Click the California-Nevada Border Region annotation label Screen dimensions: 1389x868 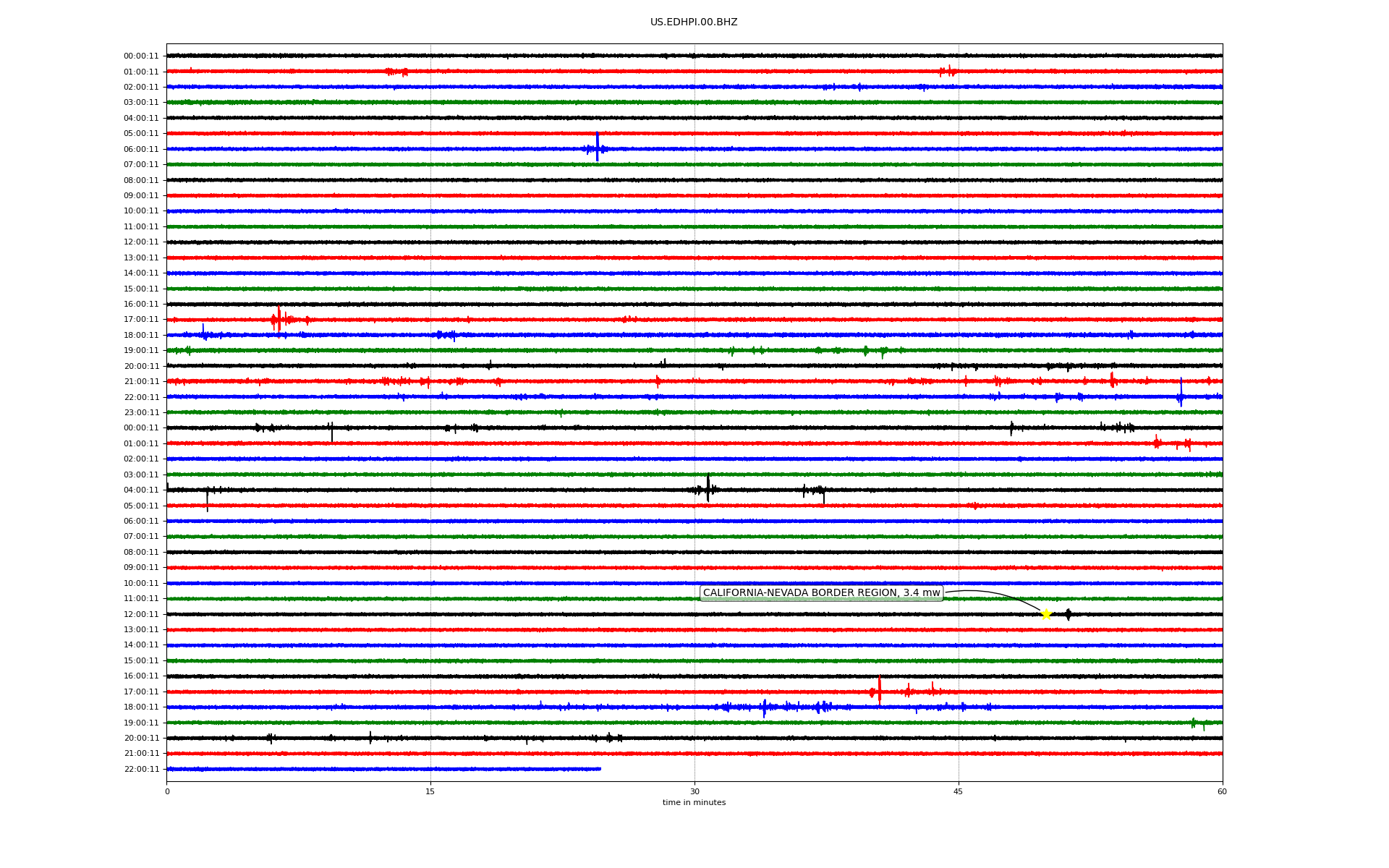(x=821, y=593)
